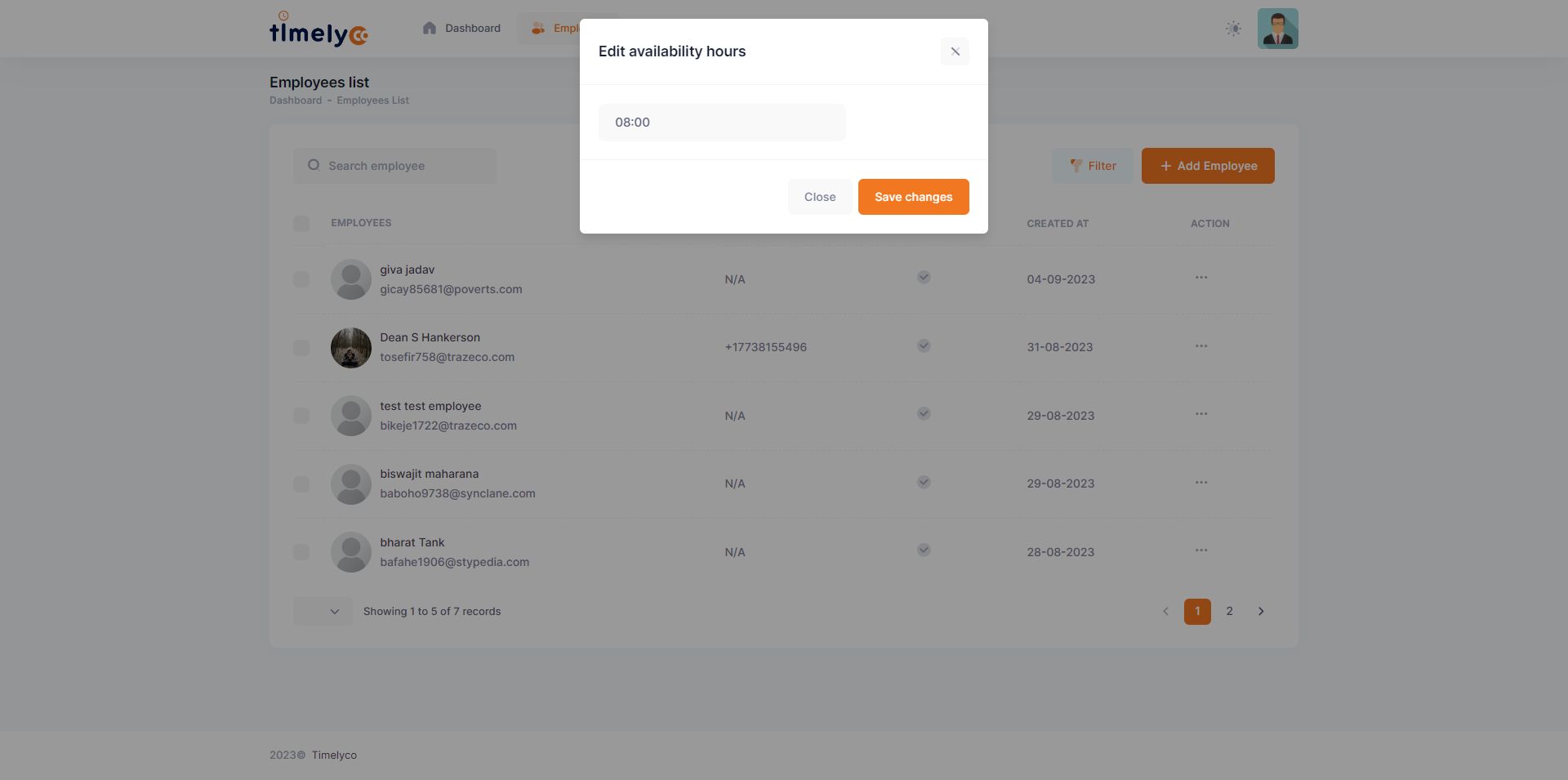
Task: Open action menu for giva jadav
Action: pyautogui.click(x=1200, y=278)
